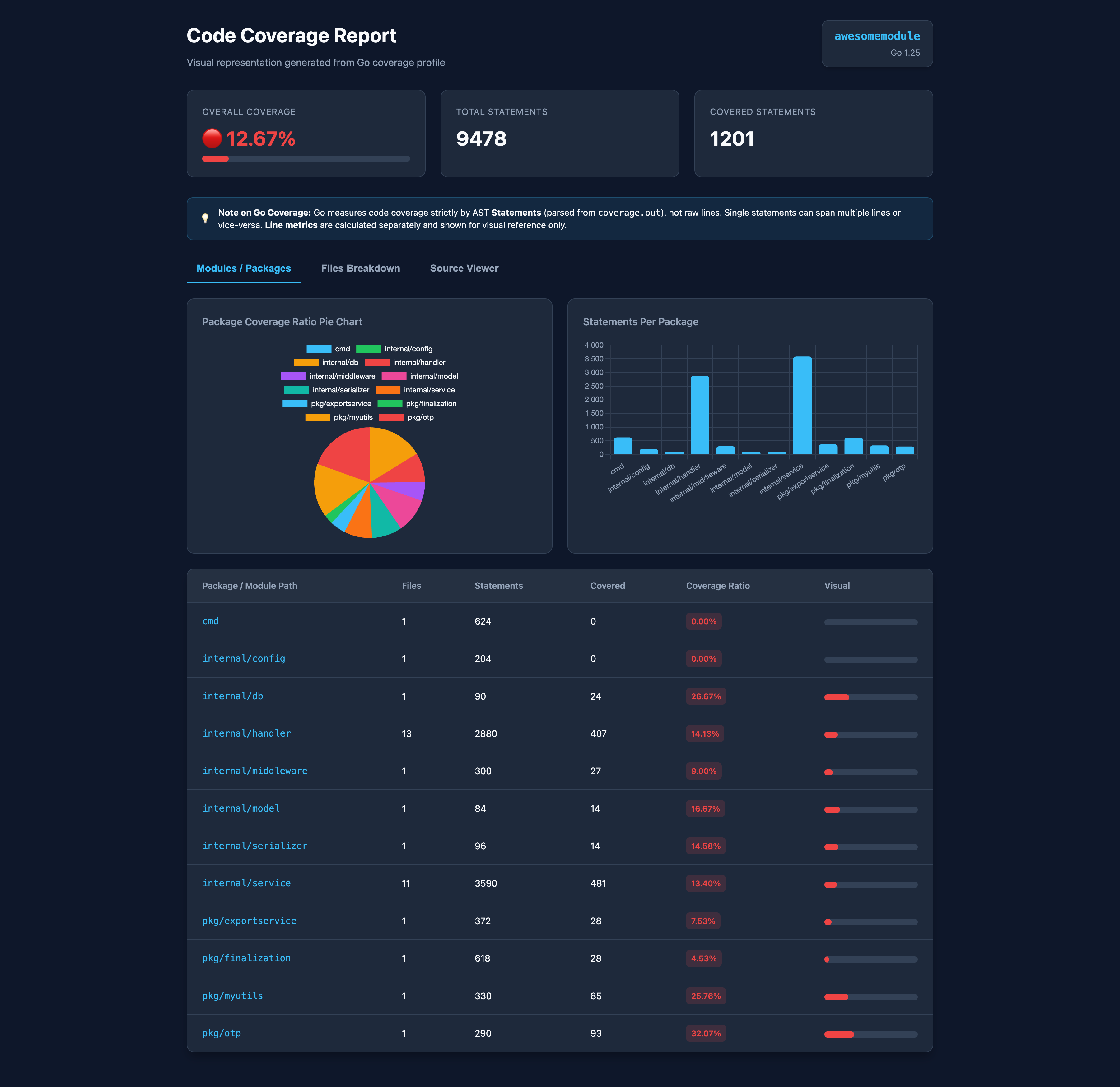Open the internal/handler package link
This screenshot has width=1120, height=1087.
(246, 733)
